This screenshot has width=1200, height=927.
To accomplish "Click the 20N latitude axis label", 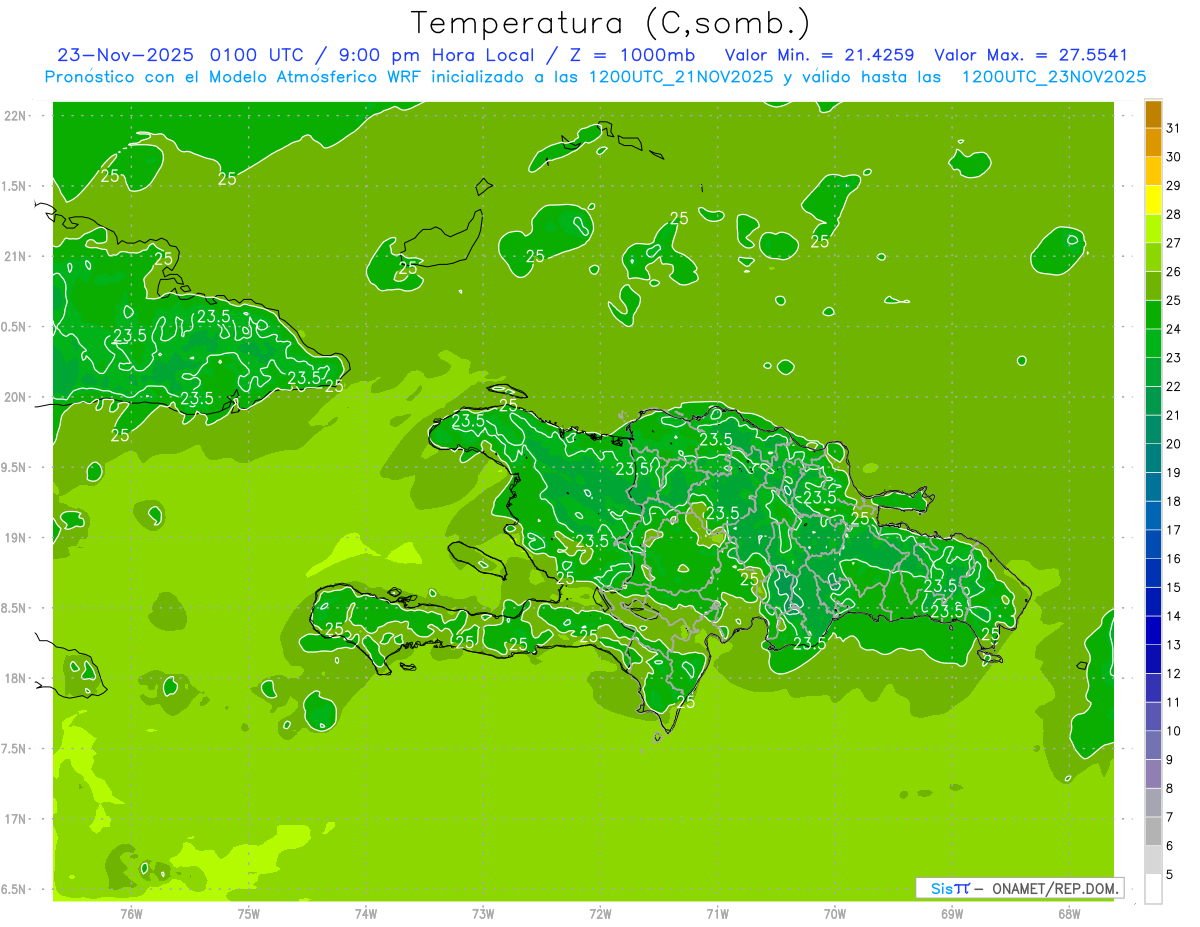I will pos(16,397).
